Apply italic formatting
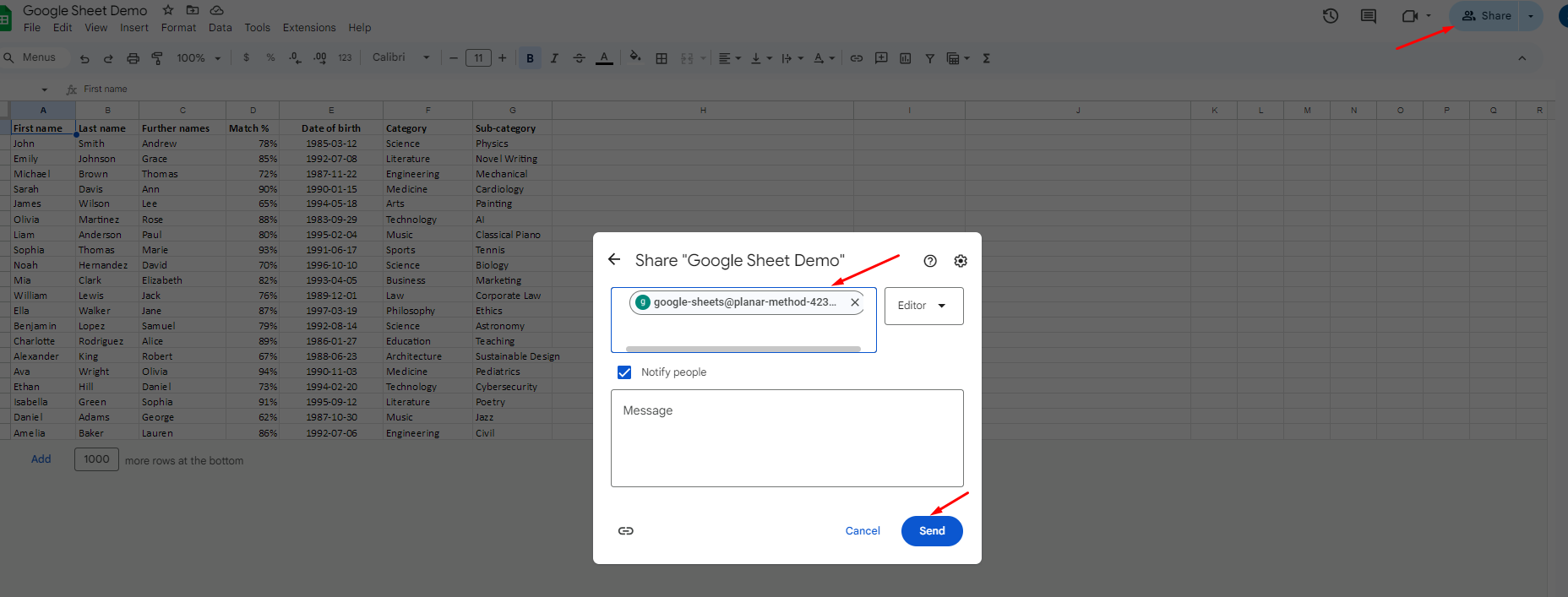 point(554,58)
